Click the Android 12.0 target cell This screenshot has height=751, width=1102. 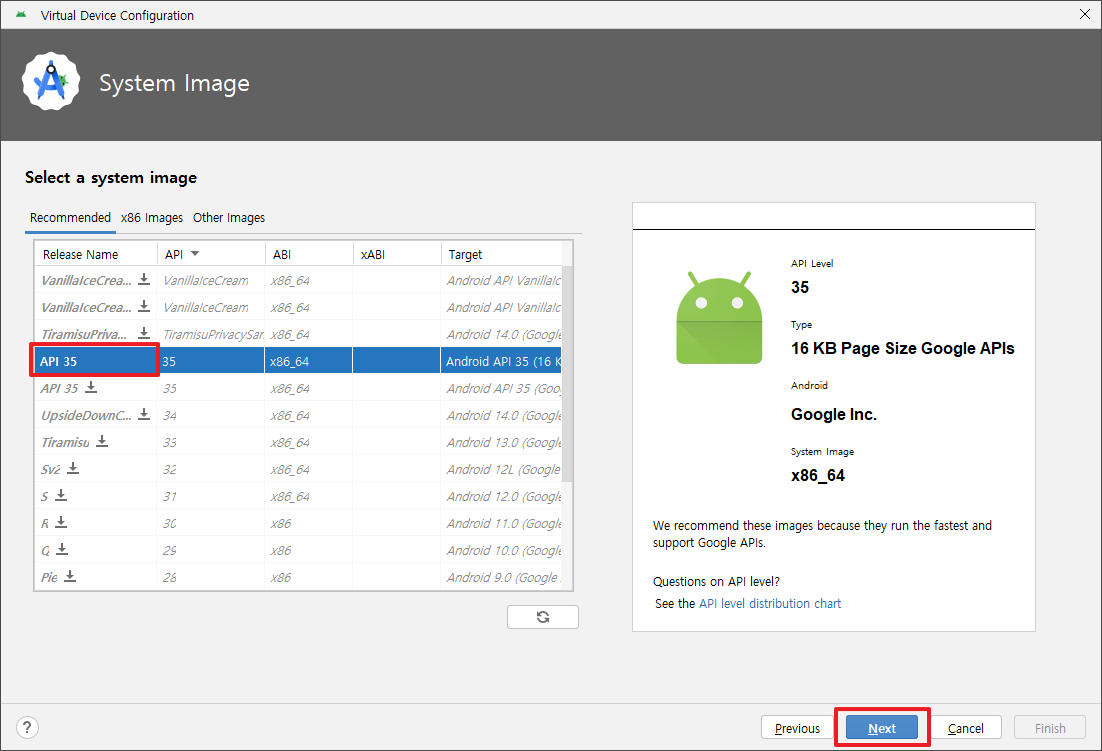(503, 496)
